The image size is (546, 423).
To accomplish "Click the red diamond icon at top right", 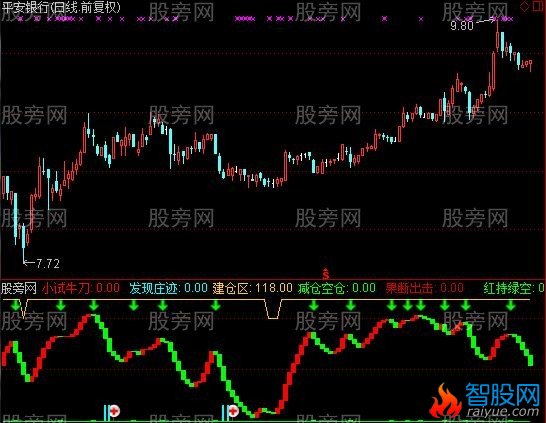I will coord(524,6).
